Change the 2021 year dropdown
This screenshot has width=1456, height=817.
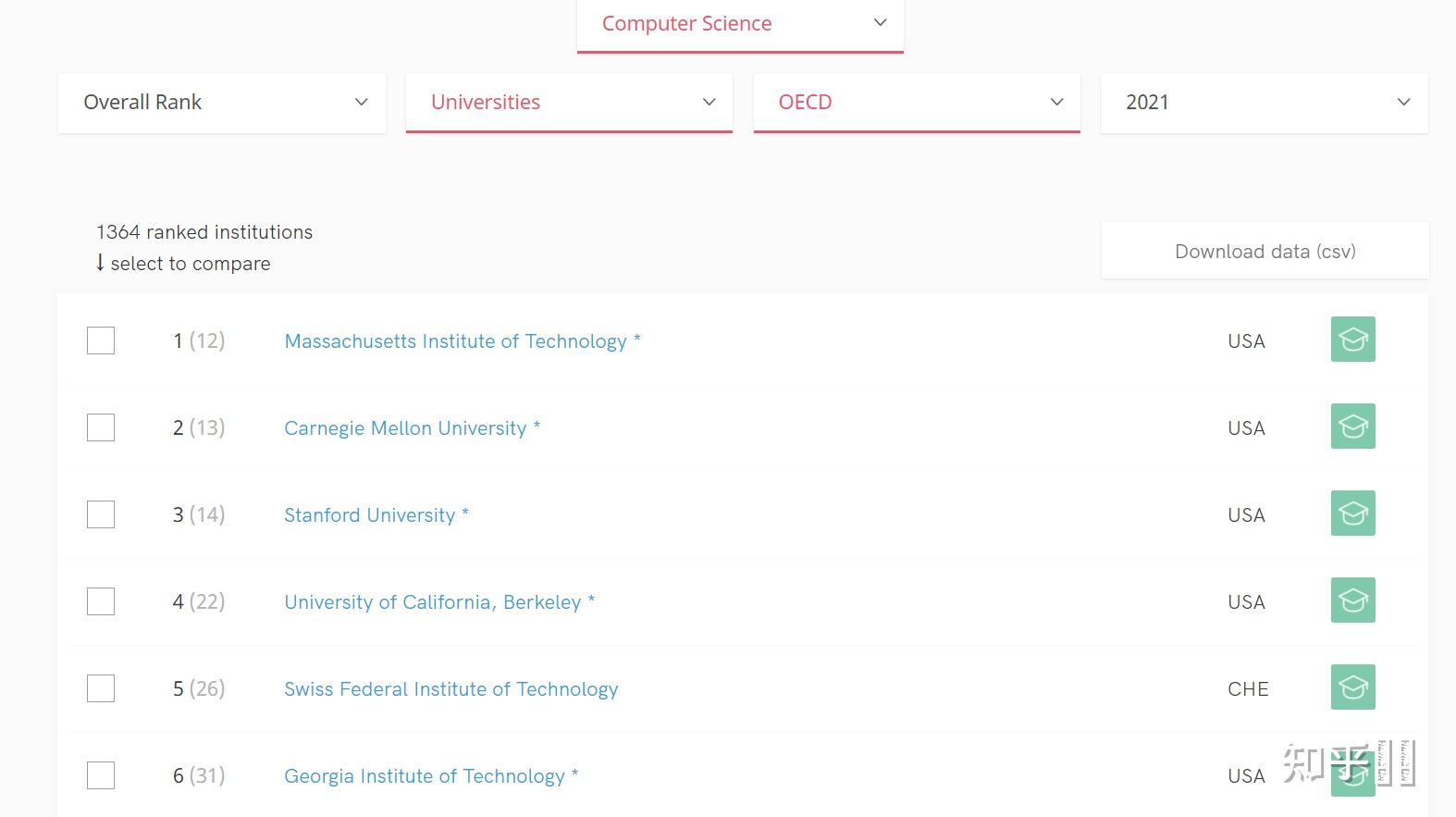coord(1264,103)
